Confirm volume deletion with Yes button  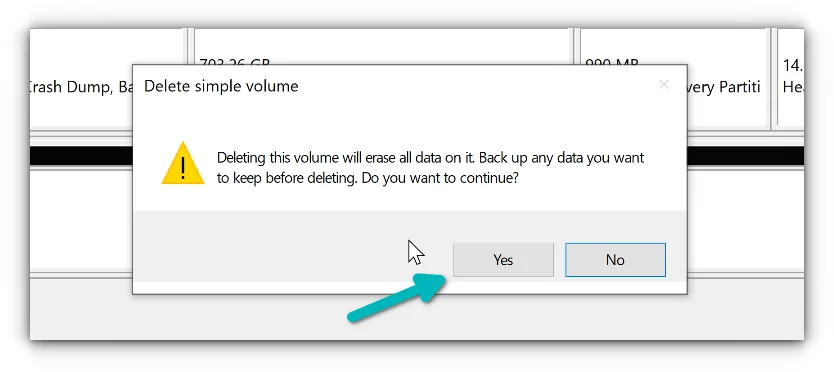[x=503, y=260]
